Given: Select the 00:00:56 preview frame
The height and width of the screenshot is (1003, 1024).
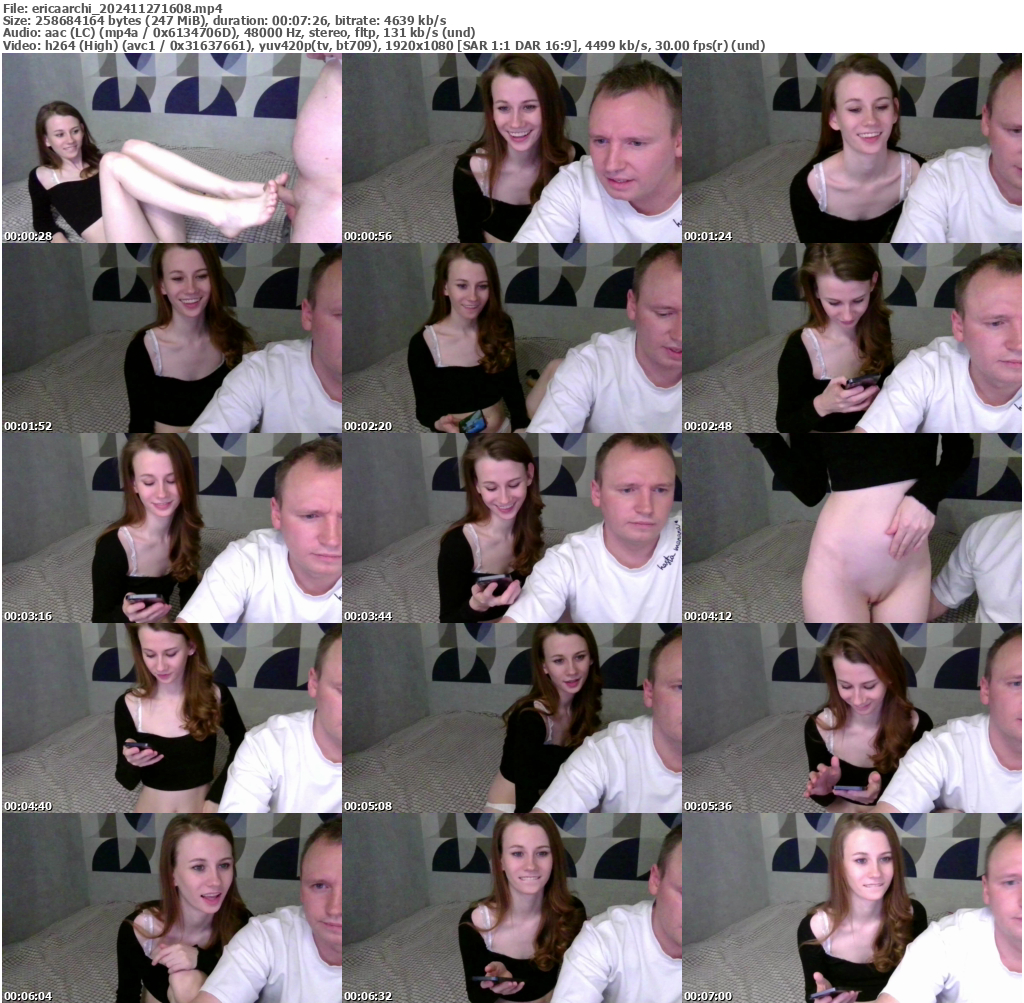Looking at the screenshot, I should click(512, 148).
